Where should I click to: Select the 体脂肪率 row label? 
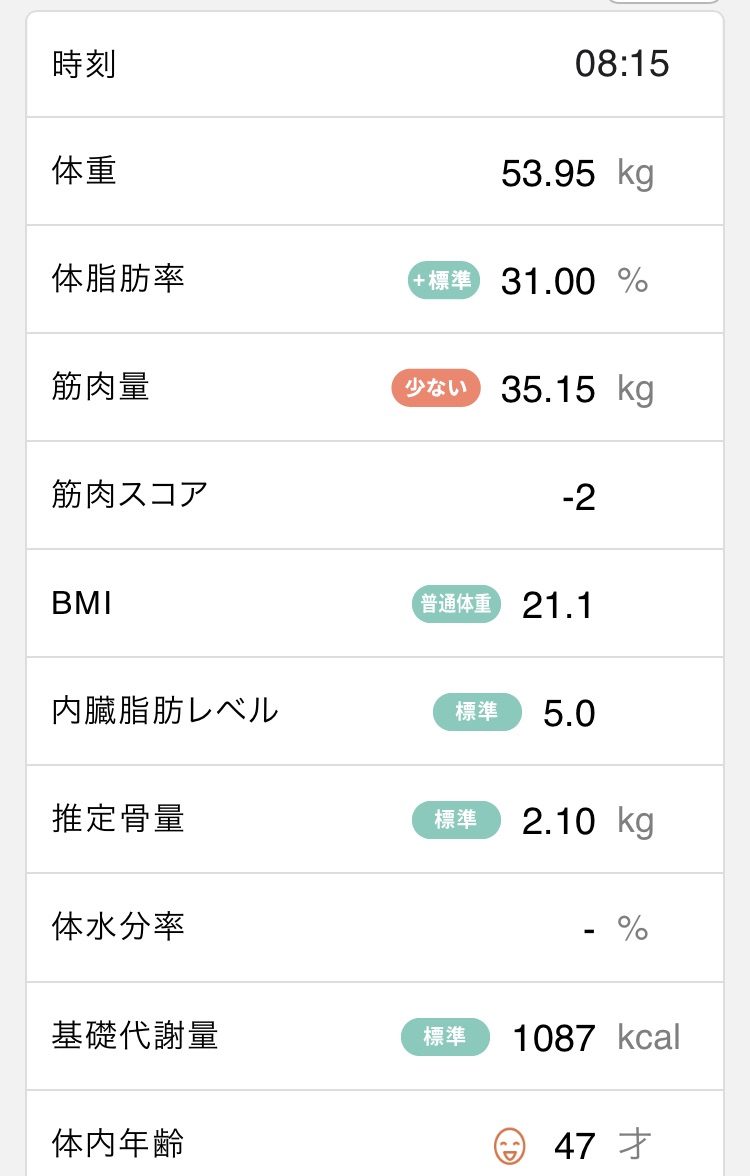pyautogui.click(x=118, y=279)
